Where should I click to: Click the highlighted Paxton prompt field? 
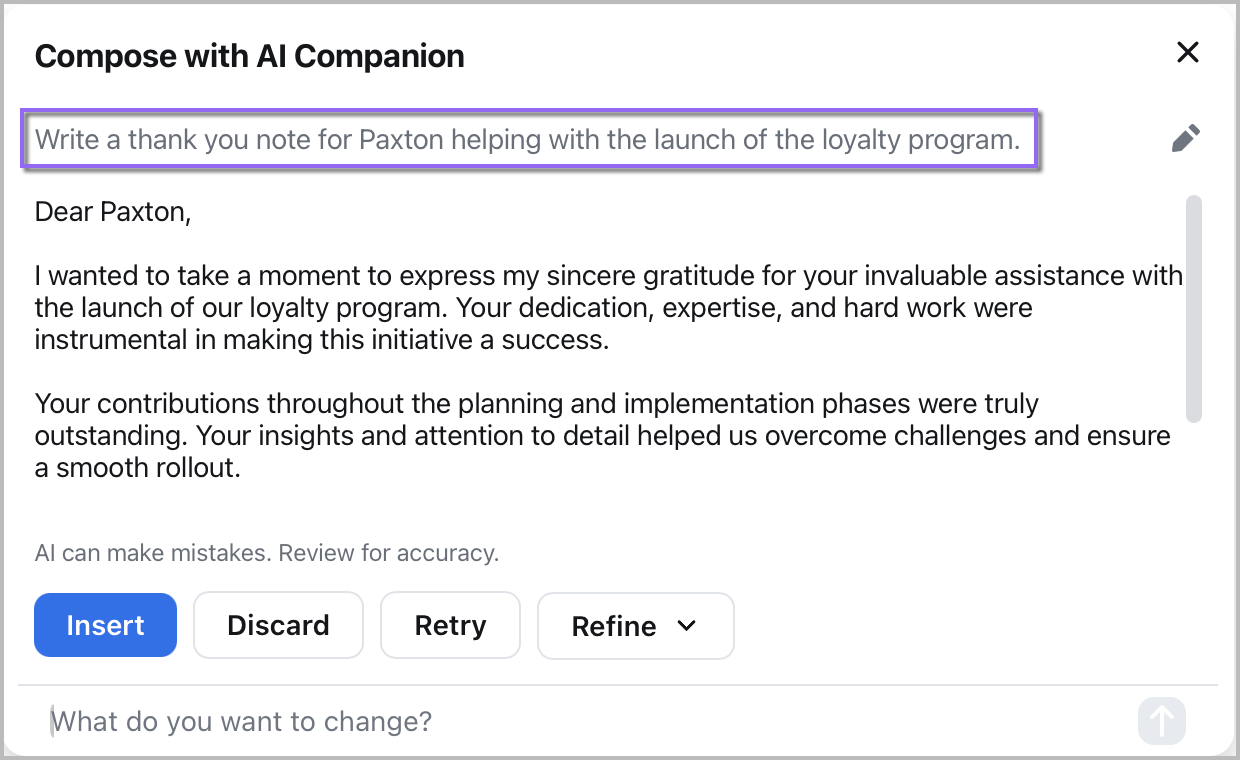(x=530, y=139)
